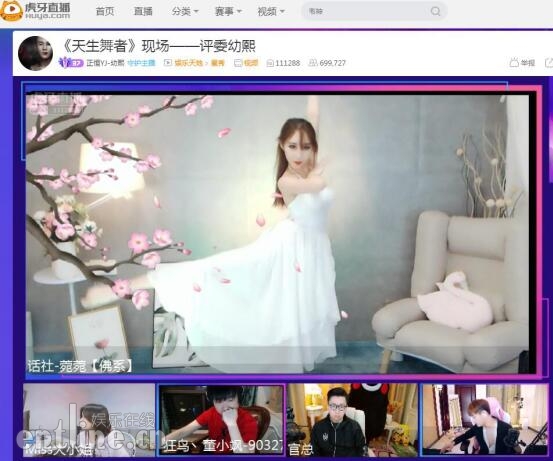
Task: Expand the 赛事 dropdown menu
Action: pyautogui.click(x=228, y=11)
